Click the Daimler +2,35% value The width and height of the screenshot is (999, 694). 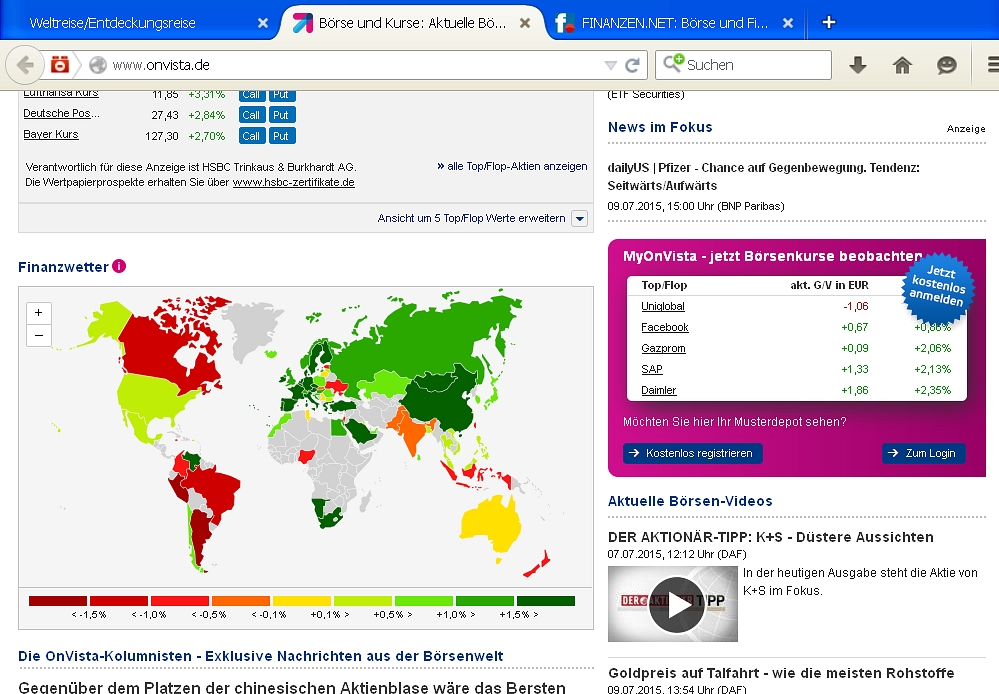[932, 390]
